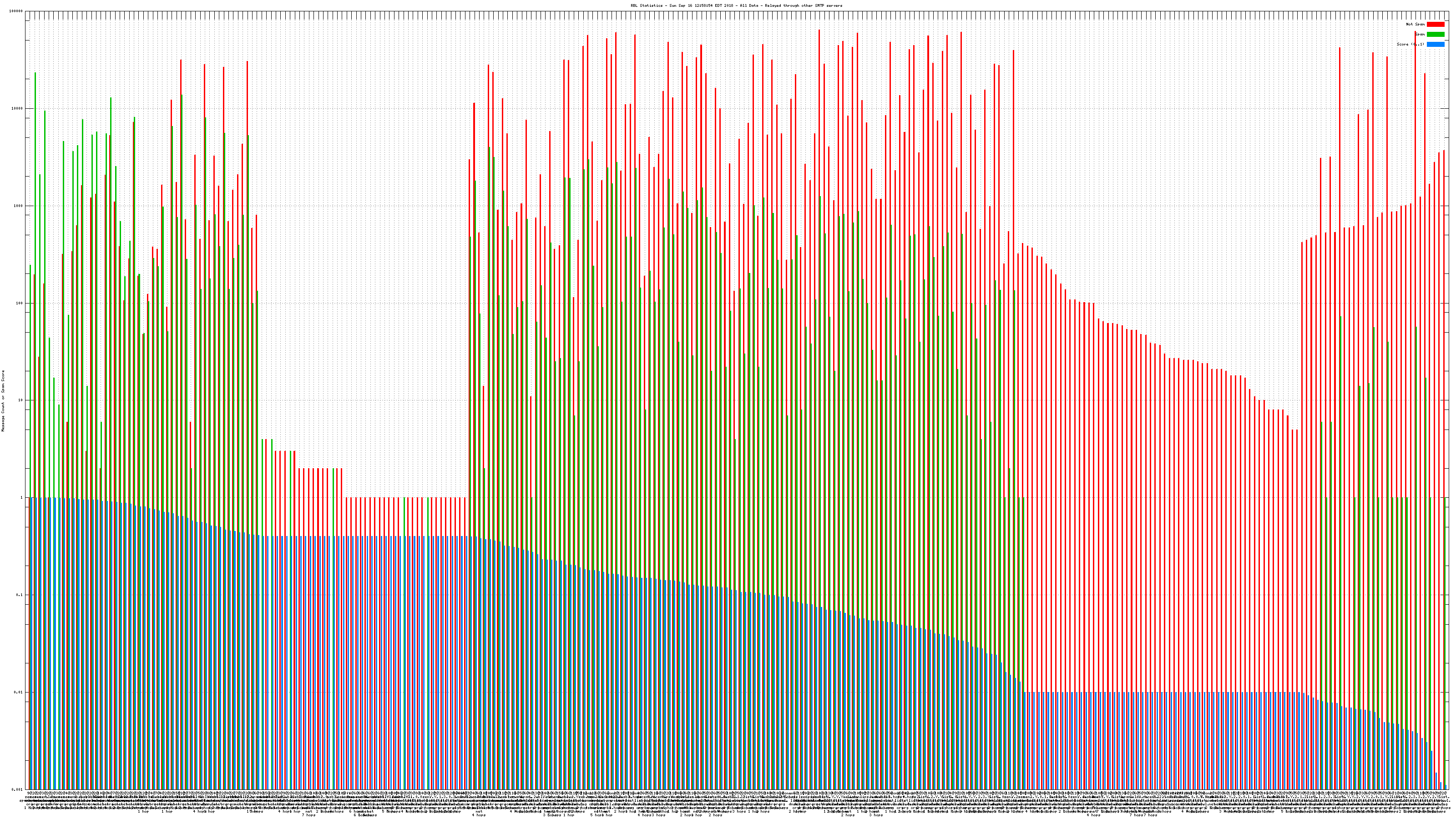Click the vertical "Message Count or Spam Score" axis title

[3, 400]
